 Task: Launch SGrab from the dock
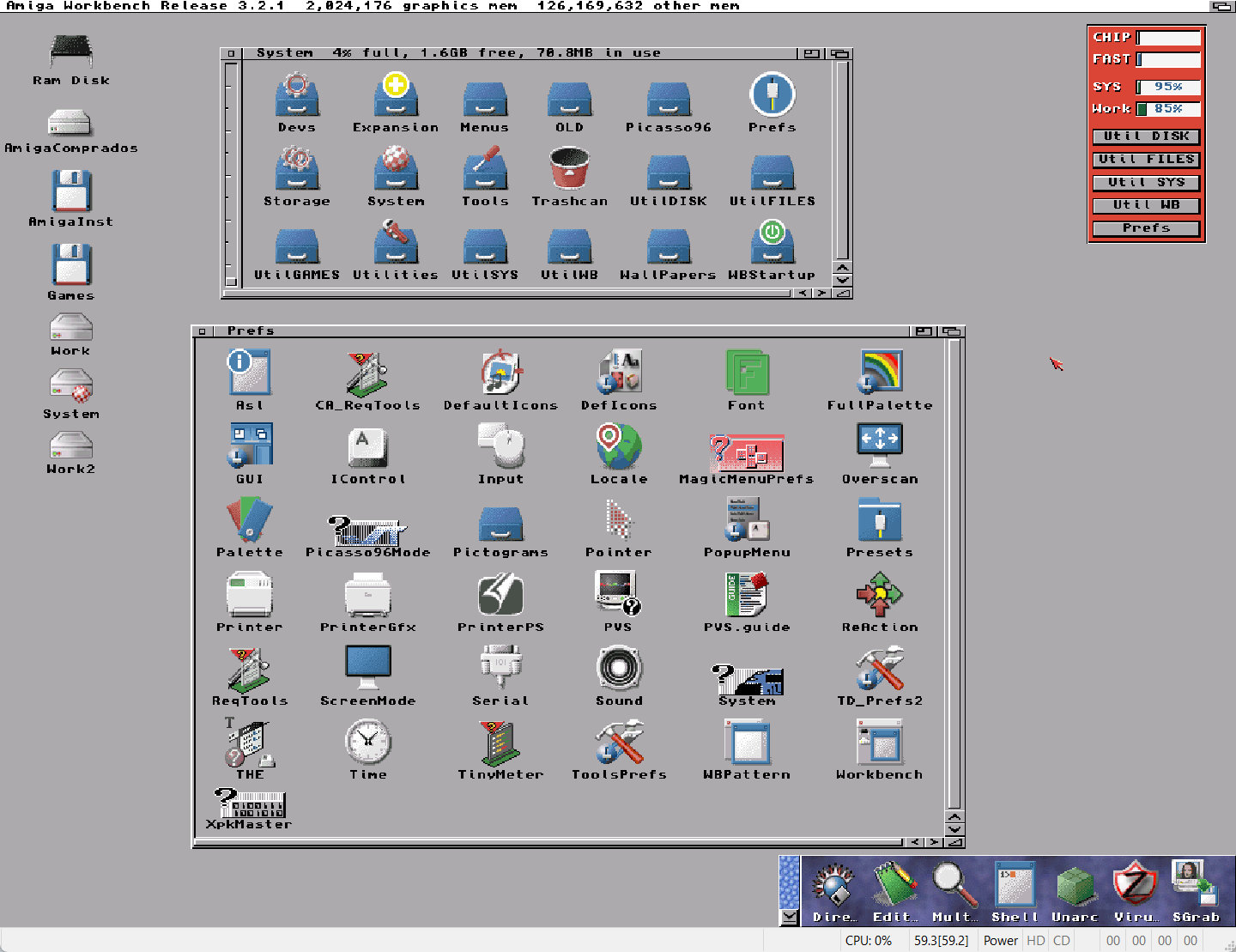click(1196, 892)
